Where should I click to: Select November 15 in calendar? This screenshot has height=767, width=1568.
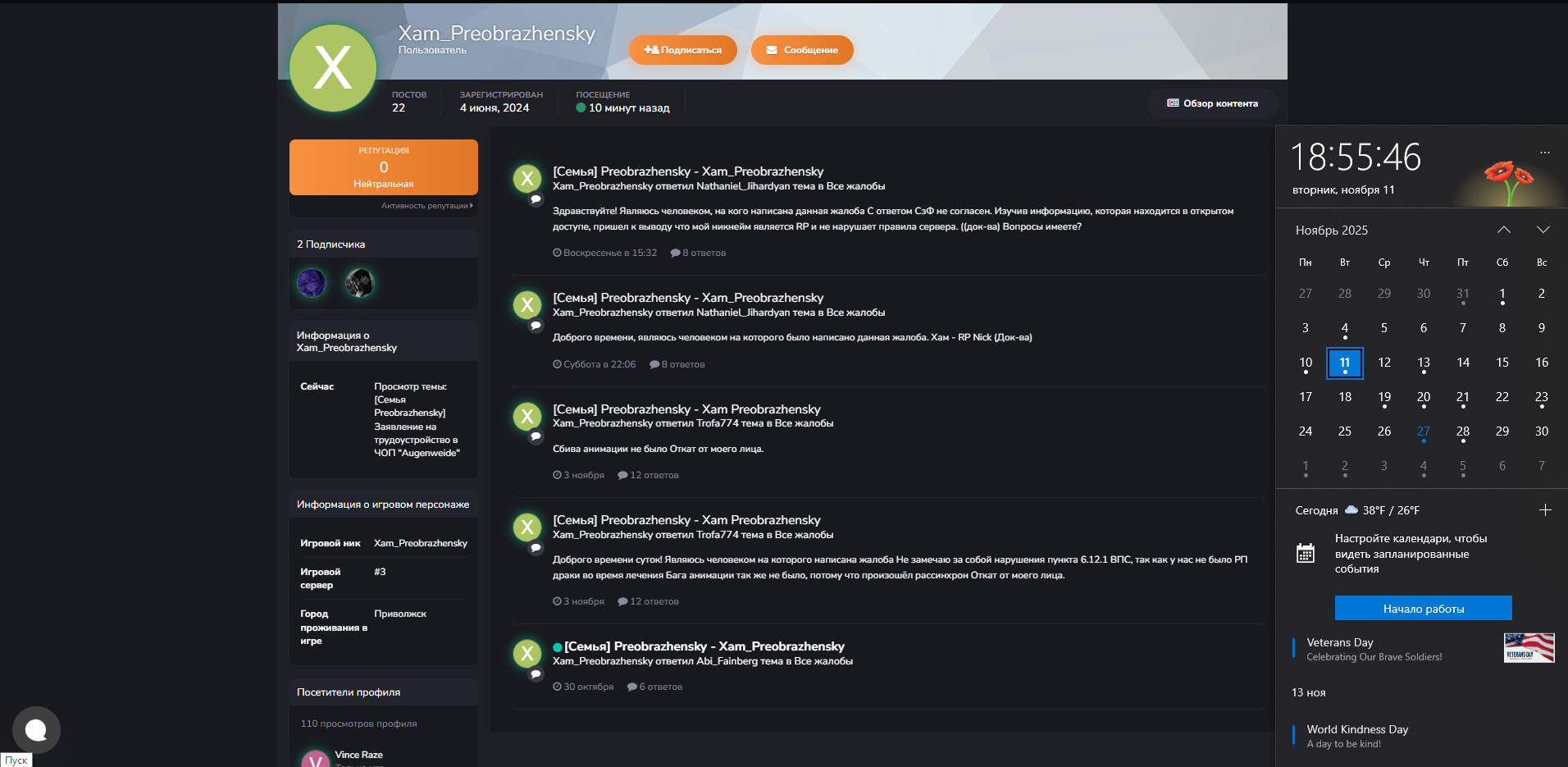1502,363
